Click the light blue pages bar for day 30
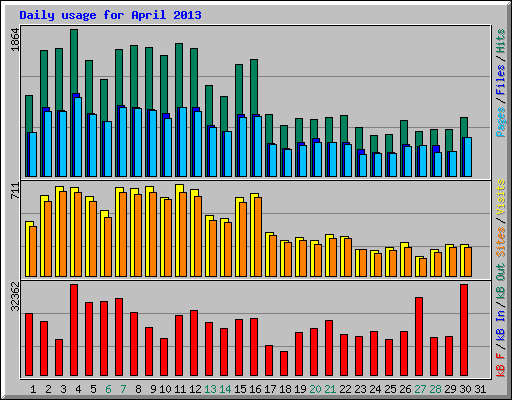The image size is (512, 400). pos(468,157)
